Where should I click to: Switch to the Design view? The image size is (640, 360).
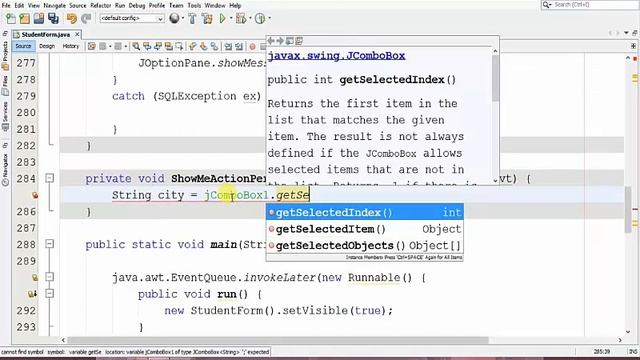pos(47,46)
